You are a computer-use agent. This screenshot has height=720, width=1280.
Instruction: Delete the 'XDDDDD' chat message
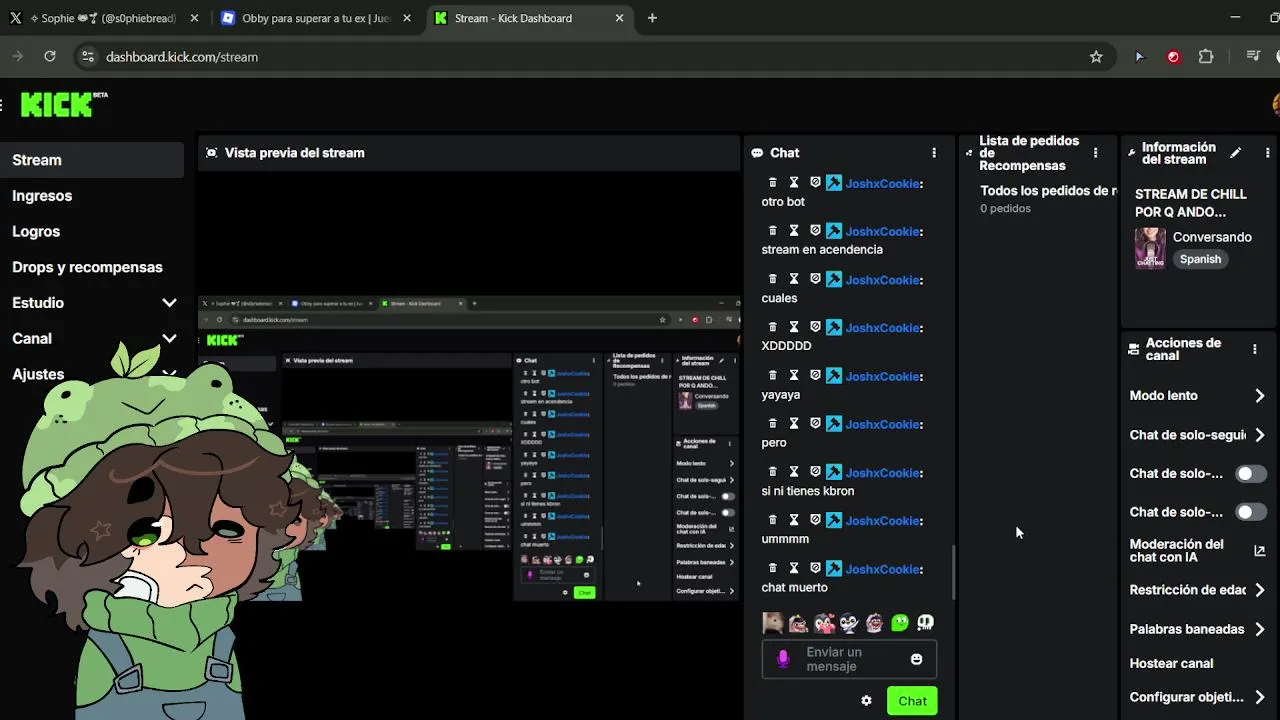point(772,327)
